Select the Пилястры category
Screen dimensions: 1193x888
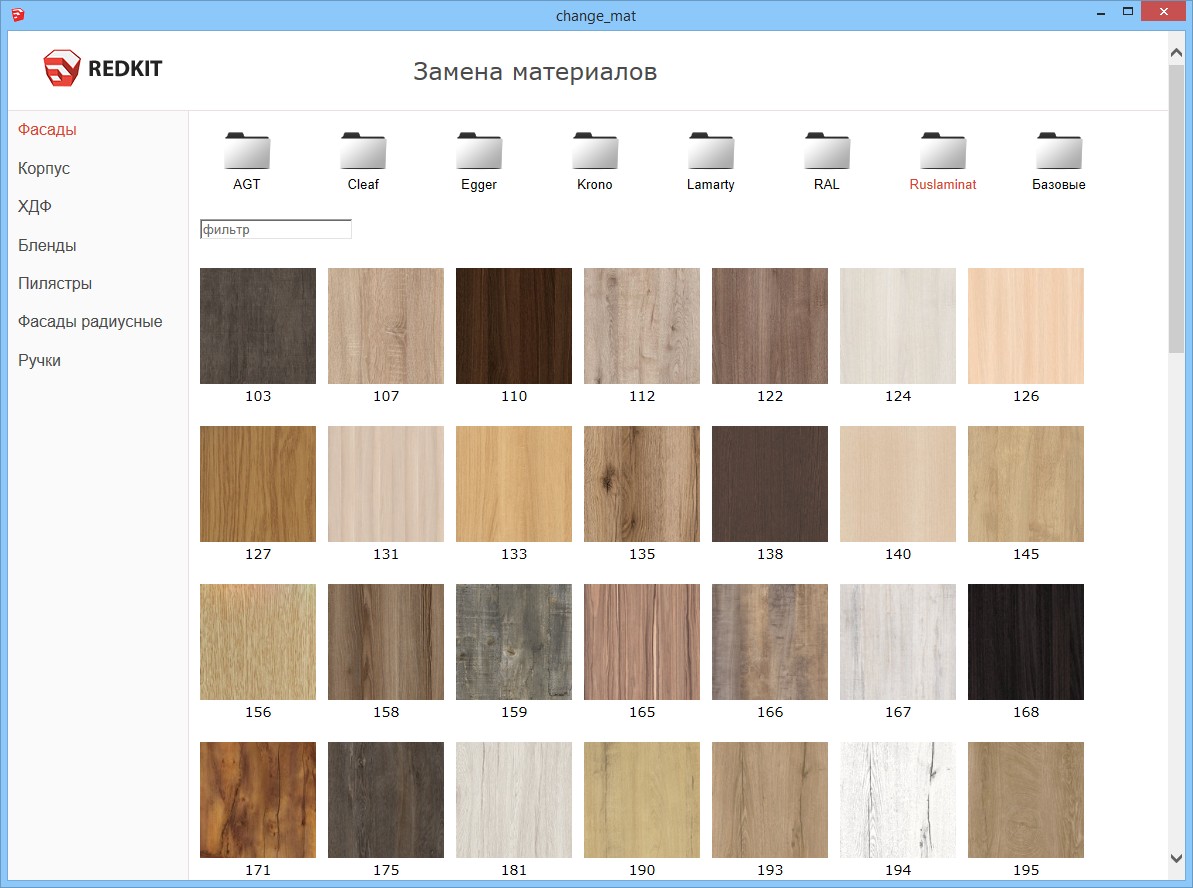(x=55, y=283)
